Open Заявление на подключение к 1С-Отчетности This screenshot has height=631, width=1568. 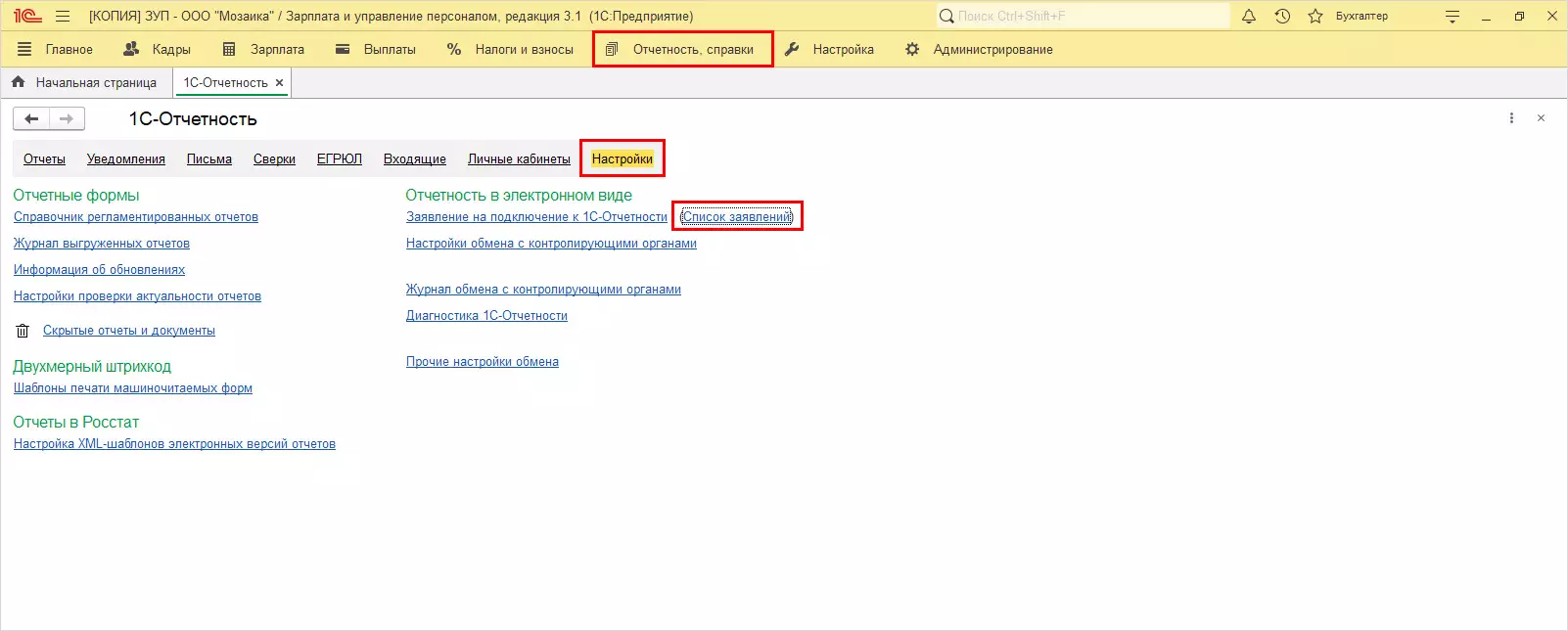coord(536,217)
